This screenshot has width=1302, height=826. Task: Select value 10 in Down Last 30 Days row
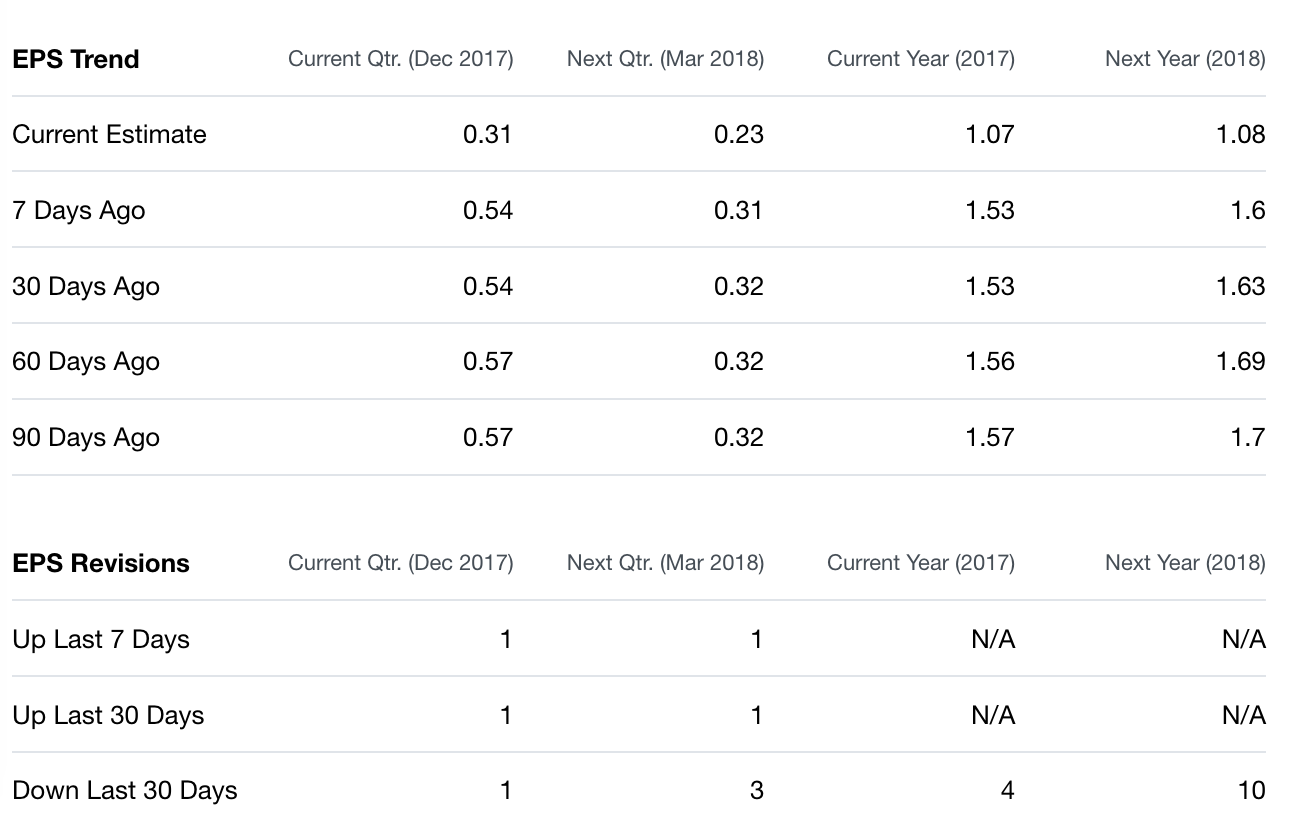point(1252,790)
